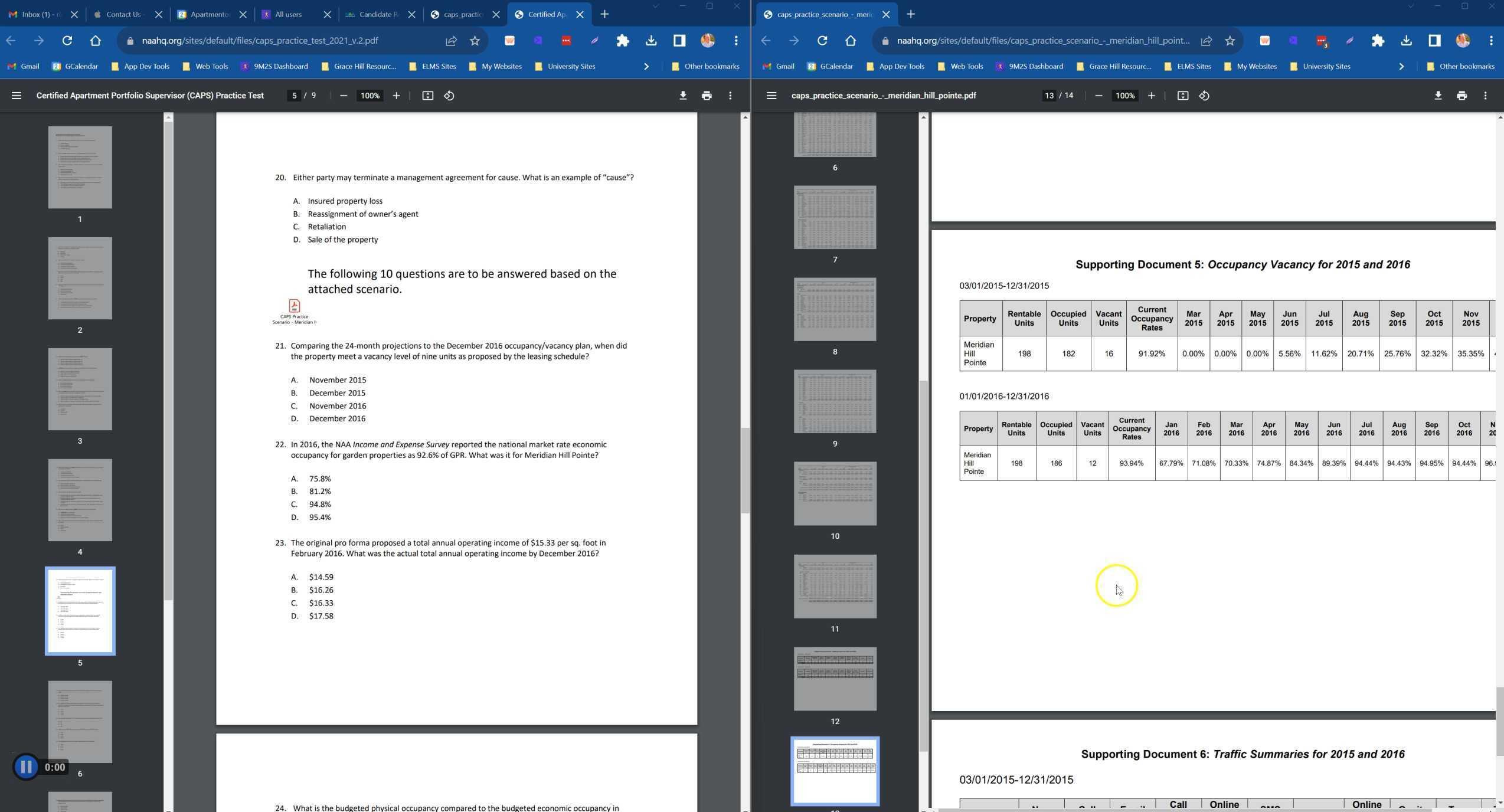Pause the screen recording
The height and width of the screenshot is (812, 1504).
[x=26, y=767]
